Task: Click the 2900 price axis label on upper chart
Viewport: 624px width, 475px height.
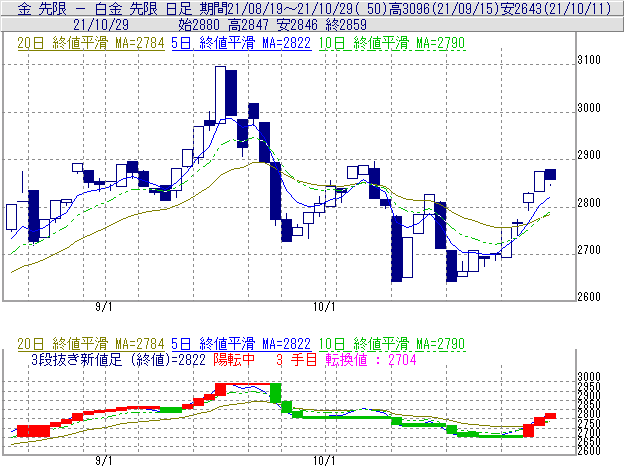Action: point(589,155)
